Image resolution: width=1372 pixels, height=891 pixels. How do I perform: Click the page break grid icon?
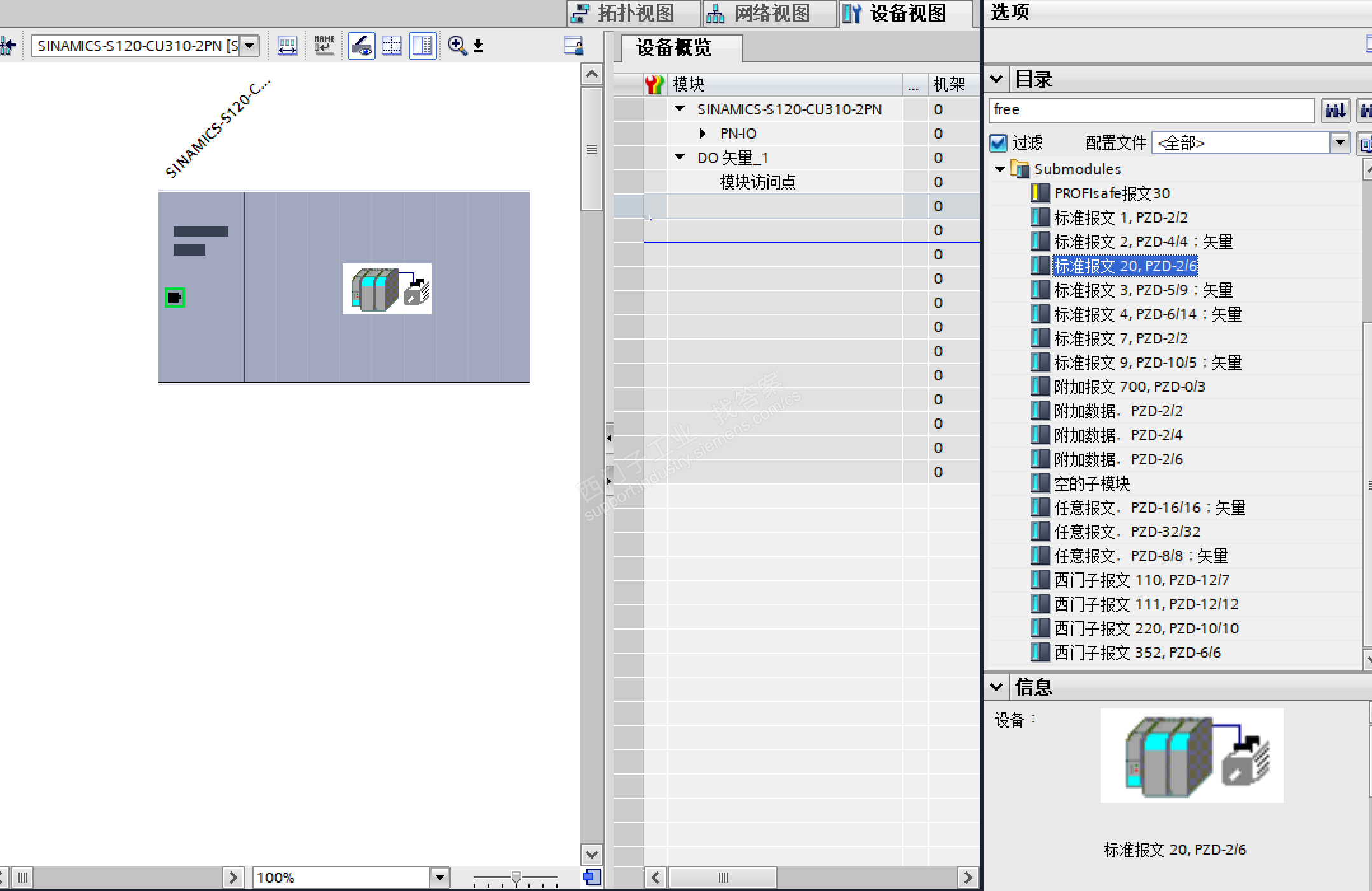392,45
